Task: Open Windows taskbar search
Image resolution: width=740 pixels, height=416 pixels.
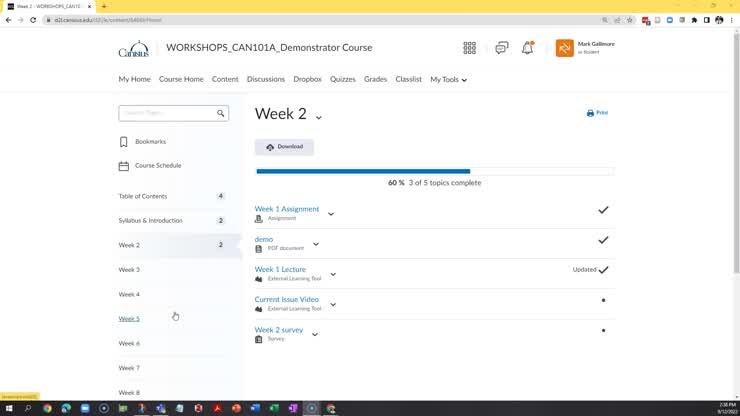Action: coord(28,408)
